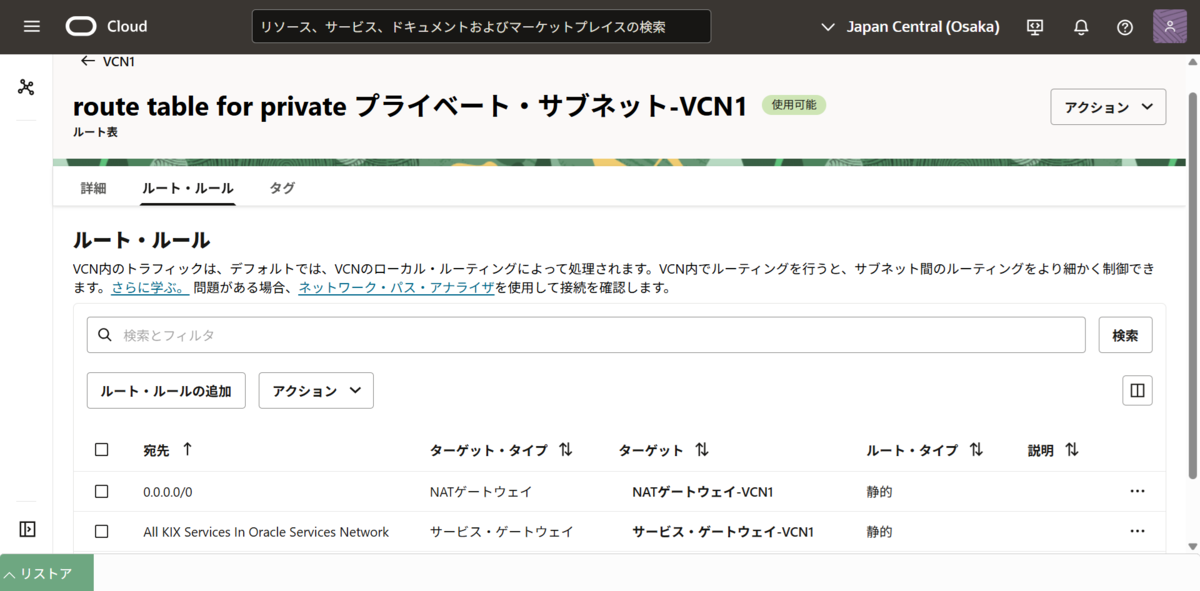
Task: Open the ネットワーク・パス・アナライザ link
Action: tap(396, 288)
